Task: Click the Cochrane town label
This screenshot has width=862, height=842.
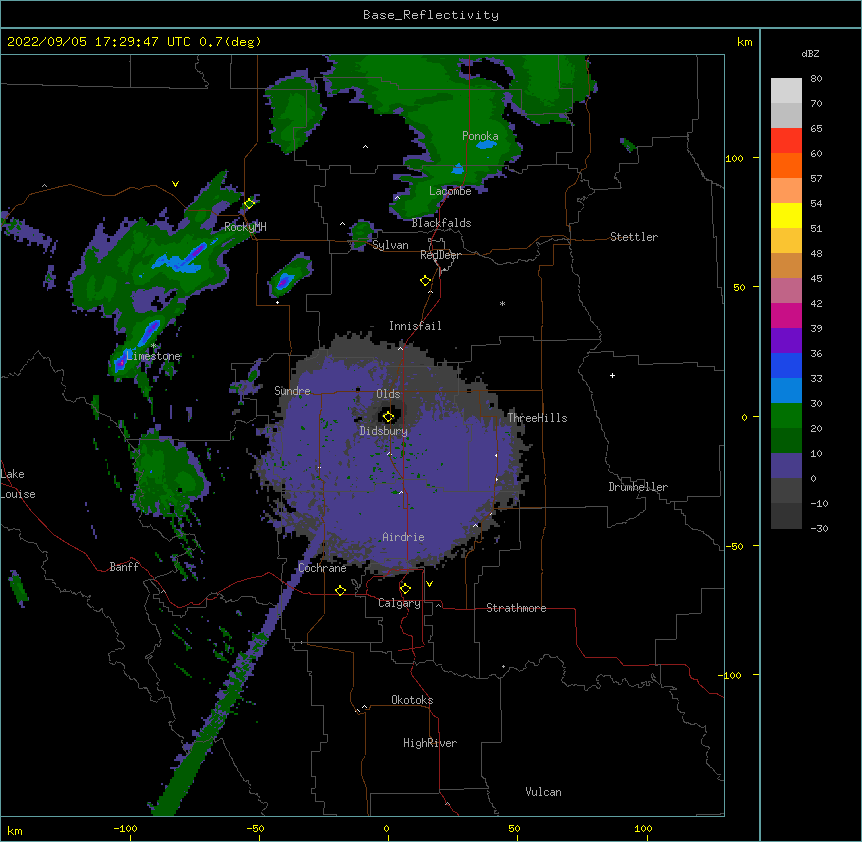Action: tap(322, 568)
